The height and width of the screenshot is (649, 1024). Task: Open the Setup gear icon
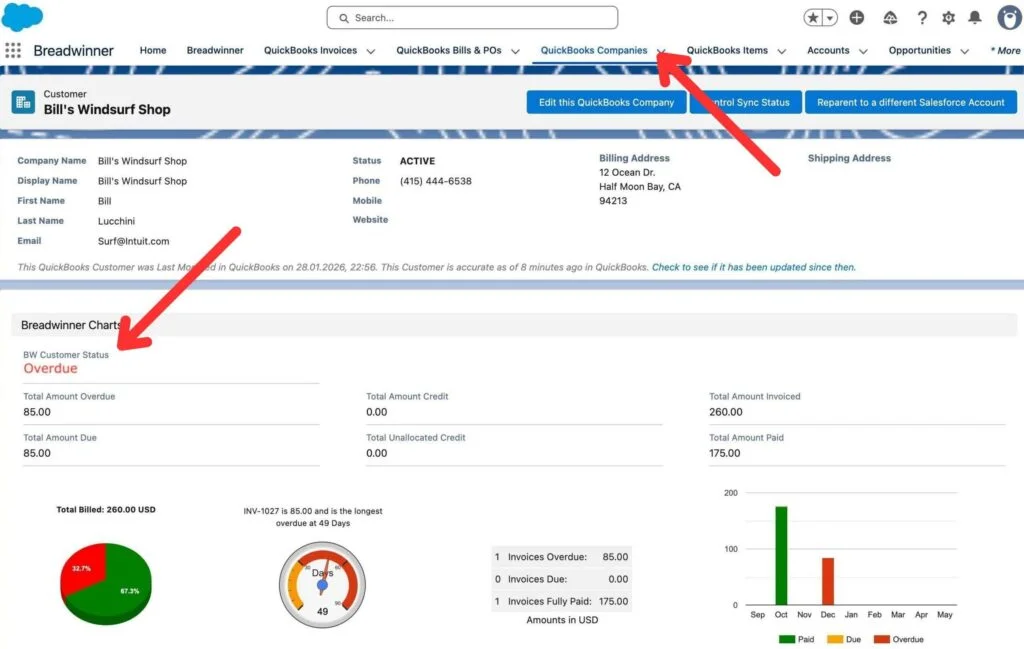point(948,18)
